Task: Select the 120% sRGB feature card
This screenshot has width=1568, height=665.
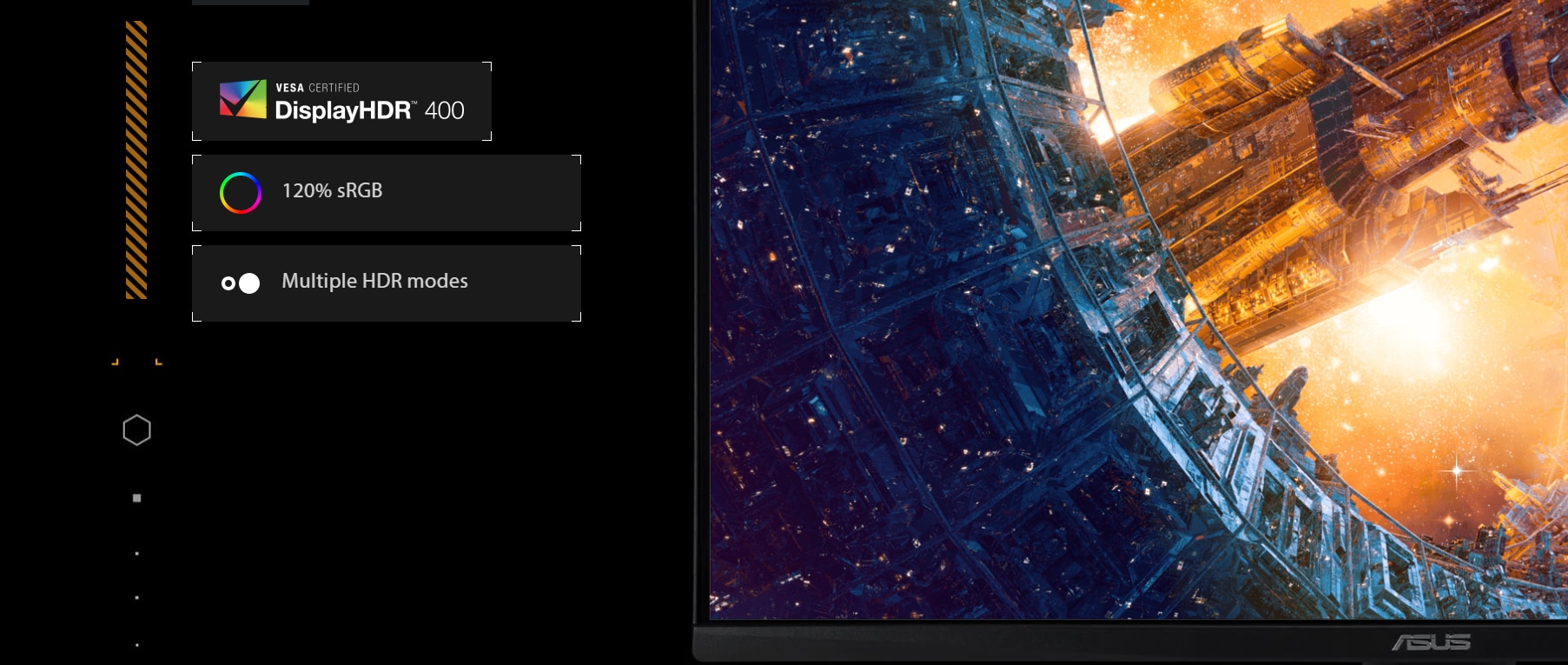Action: coord(387,193)
